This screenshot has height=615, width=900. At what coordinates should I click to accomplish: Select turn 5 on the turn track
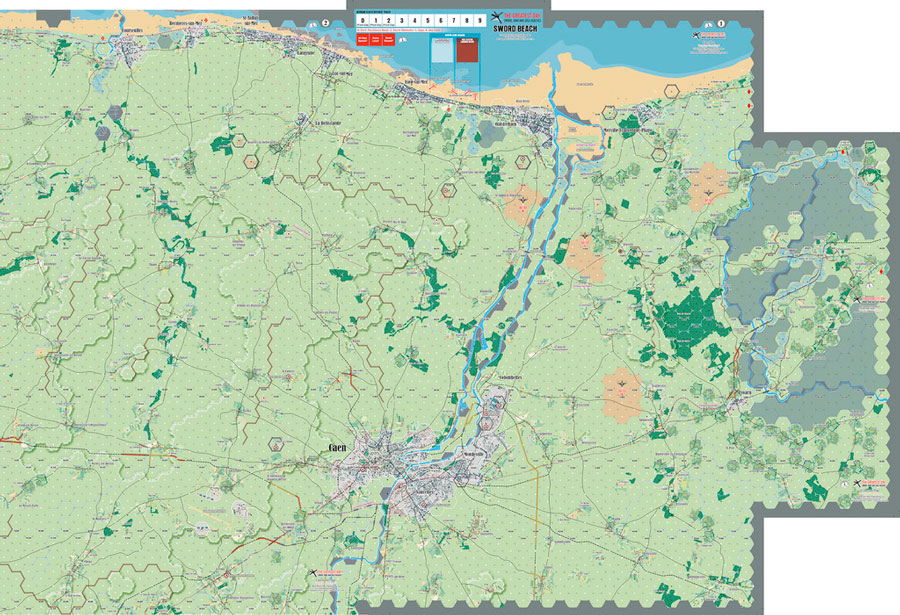click(x=427, y=20)
